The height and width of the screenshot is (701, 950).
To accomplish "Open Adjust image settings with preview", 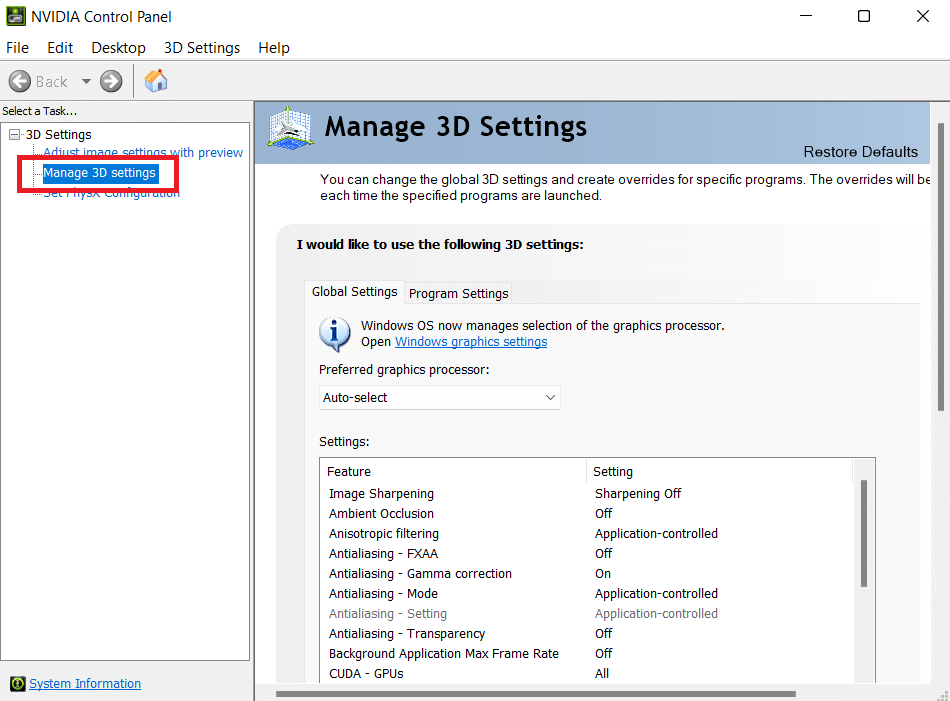I will click(x=143, y=152).
